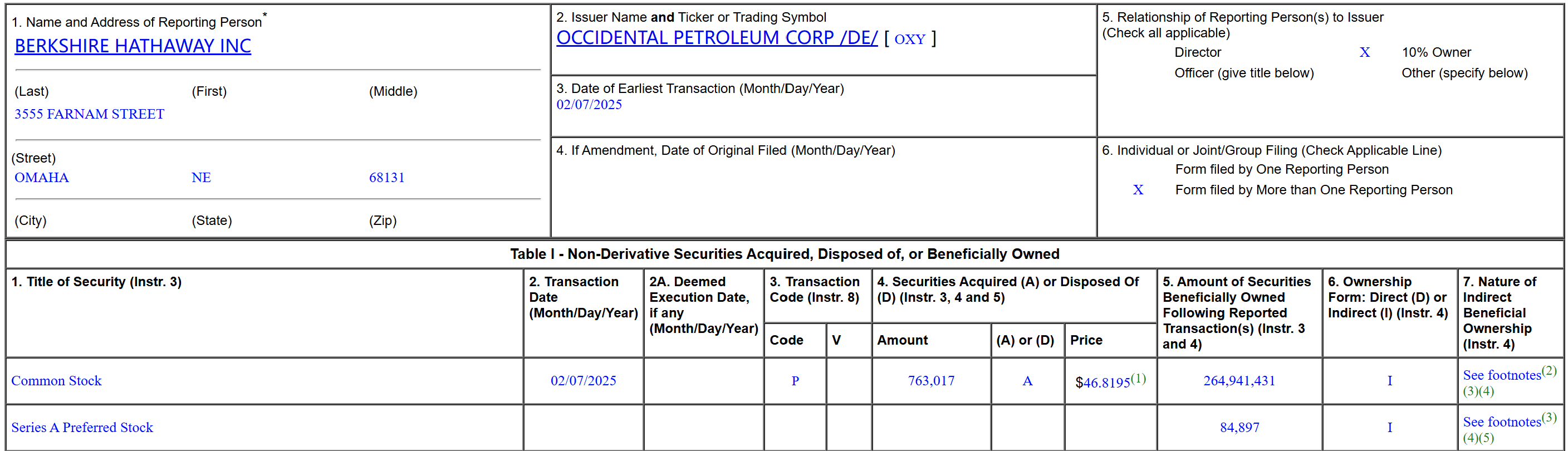Viewport: 1568px width, 451px height.
Task: Click the transaction code P cell
Action: [x=795, y=381]
